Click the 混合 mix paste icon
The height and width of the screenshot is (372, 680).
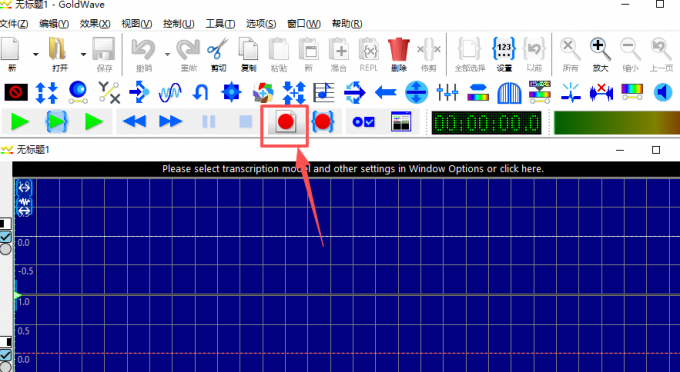(x=339, y=49)
